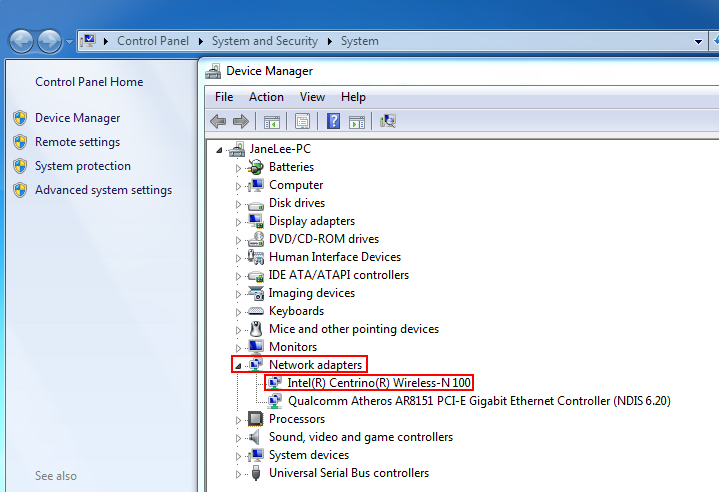
Task: Select the Qualcomm Atheros AR8151 Ethernet Controller
Action: [x=479, y=401]
